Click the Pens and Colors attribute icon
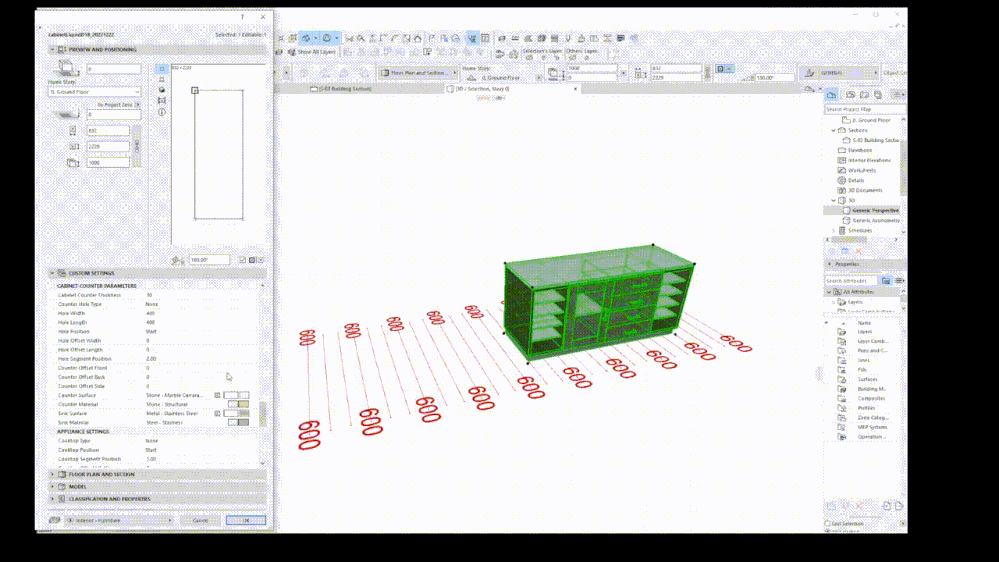999x562 pixels. click(x=842, y=351)
